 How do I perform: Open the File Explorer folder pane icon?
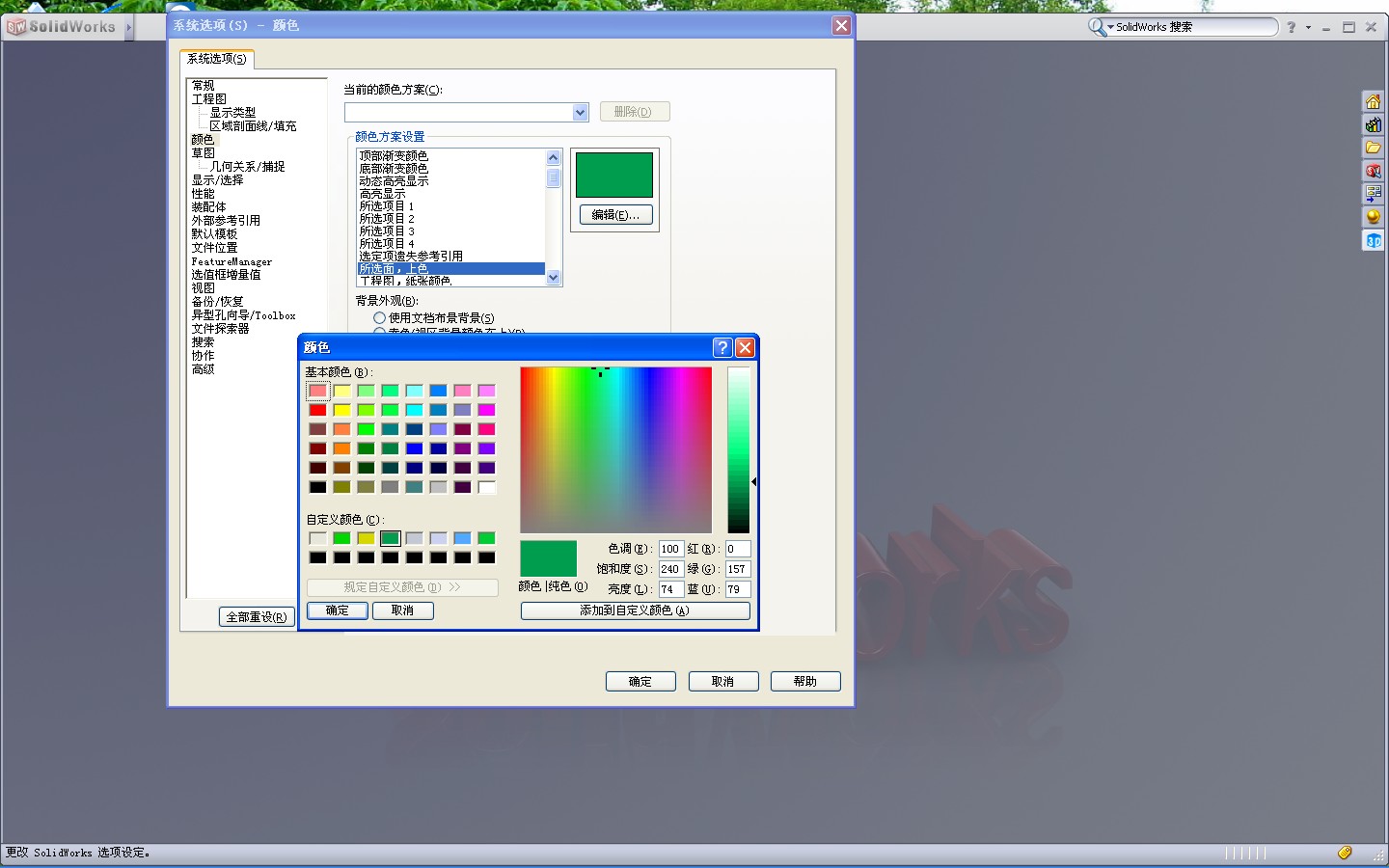pos(1373,148)
